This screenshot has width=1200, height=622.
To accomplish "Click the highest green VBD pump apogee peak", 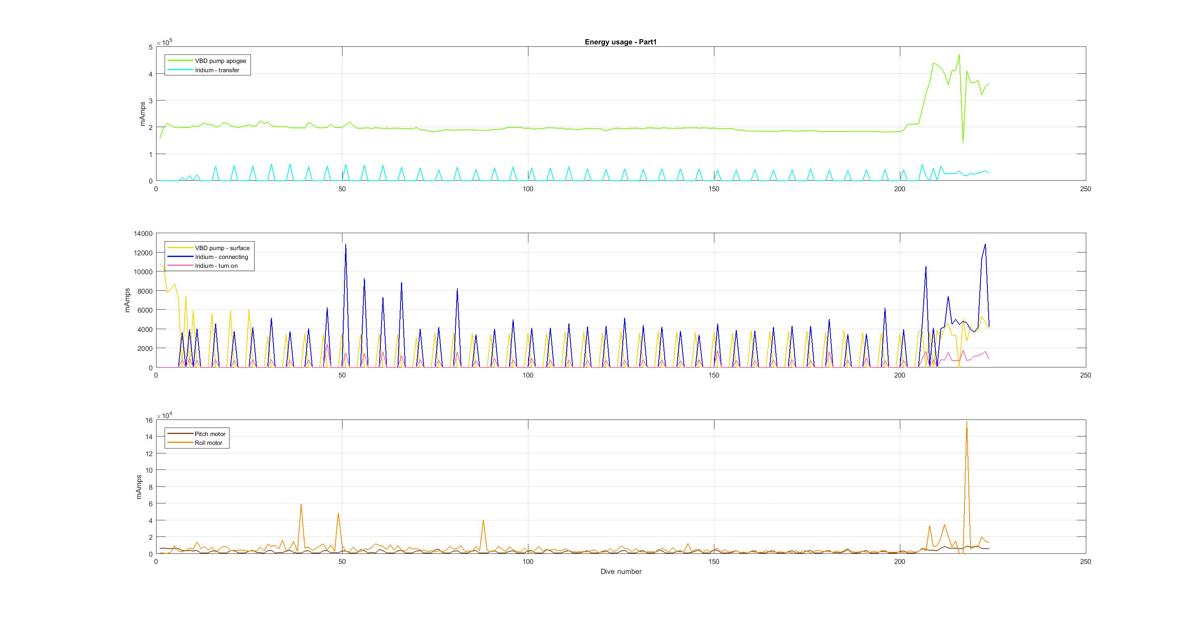I will [x=958, y=56].
